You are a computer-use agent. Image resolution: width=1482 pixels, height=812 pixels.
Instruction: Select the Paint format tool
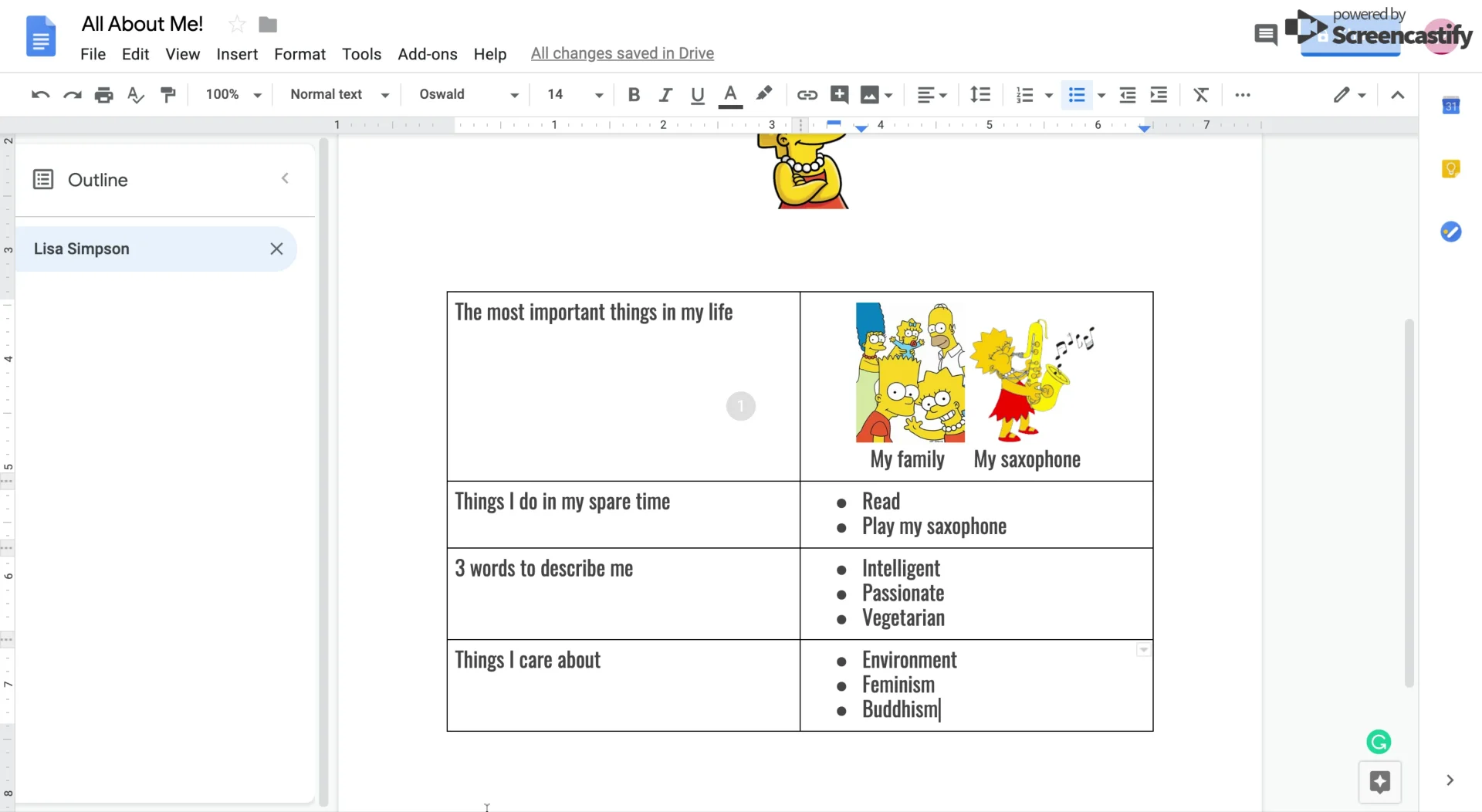point(167,94)
